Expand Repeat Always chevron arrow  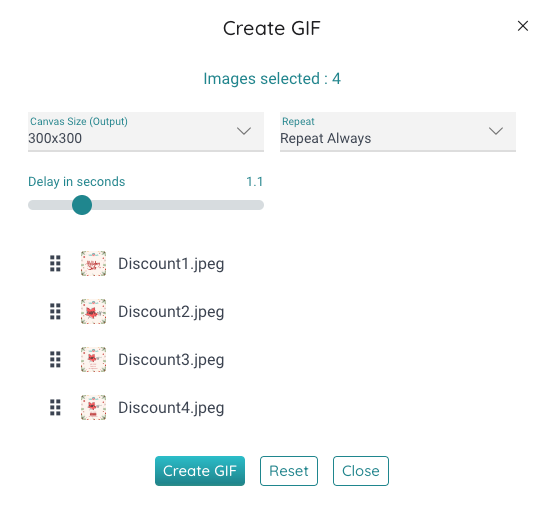[496, 131]
